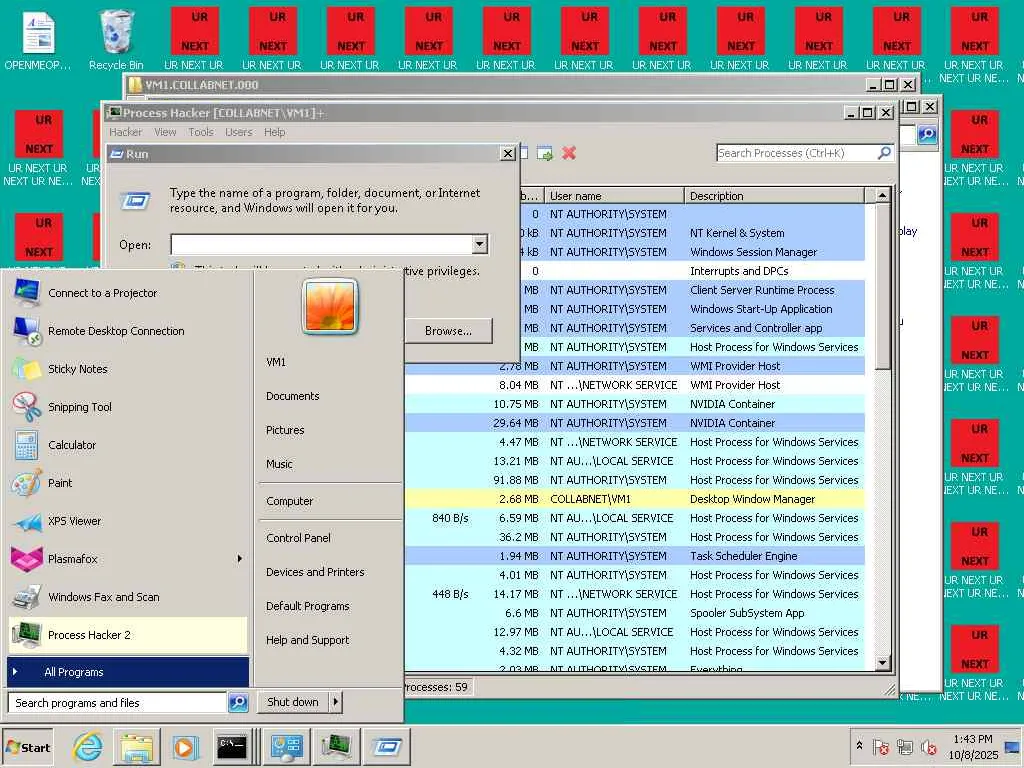
Task: Switch to Command Prompt on the taskbar
Action: (232, 747)
